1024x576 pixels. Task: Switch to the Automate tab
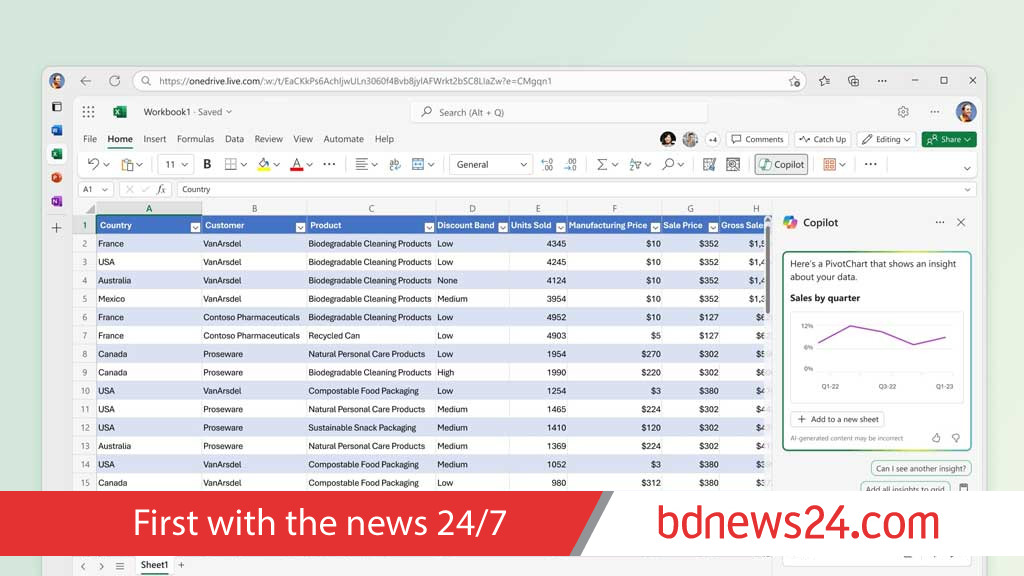(x=344, y=139)
